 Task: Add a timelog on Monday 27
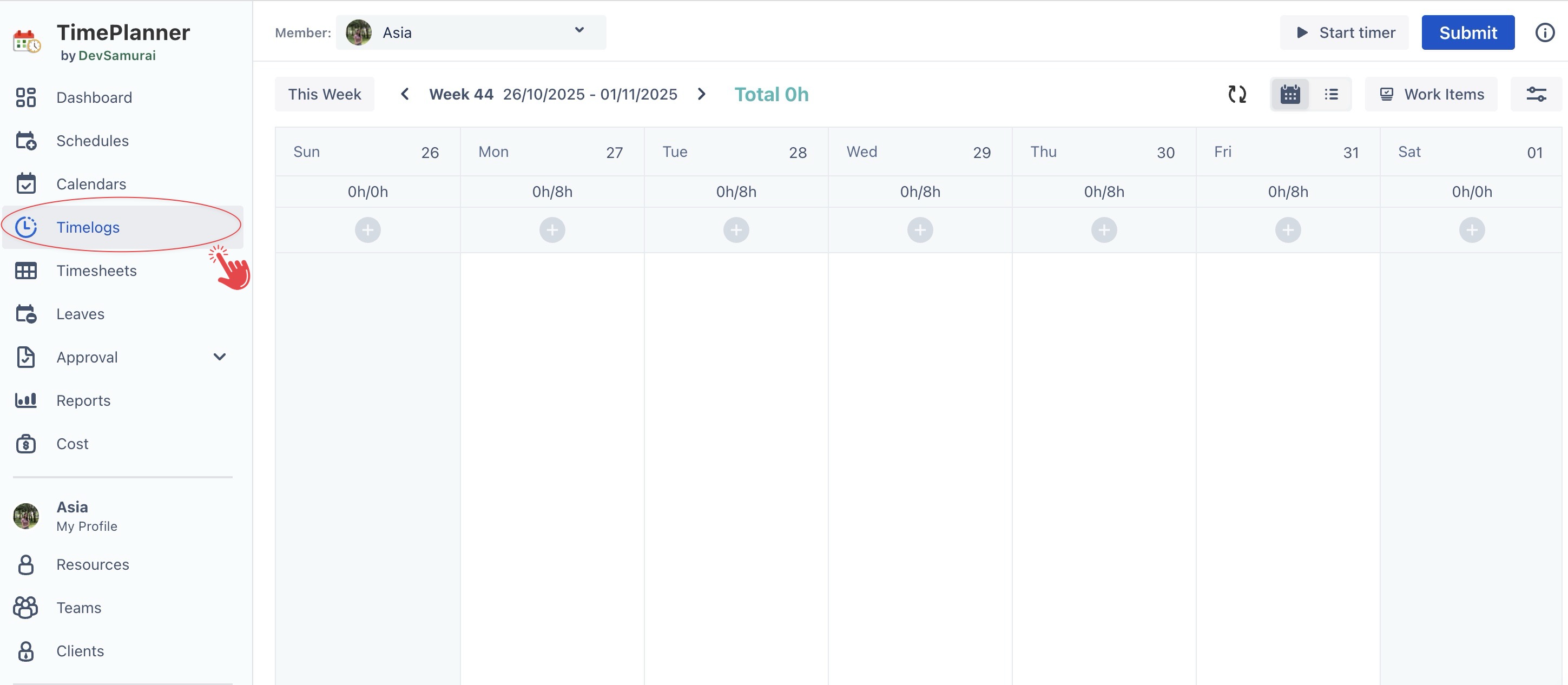pos(551,230)
